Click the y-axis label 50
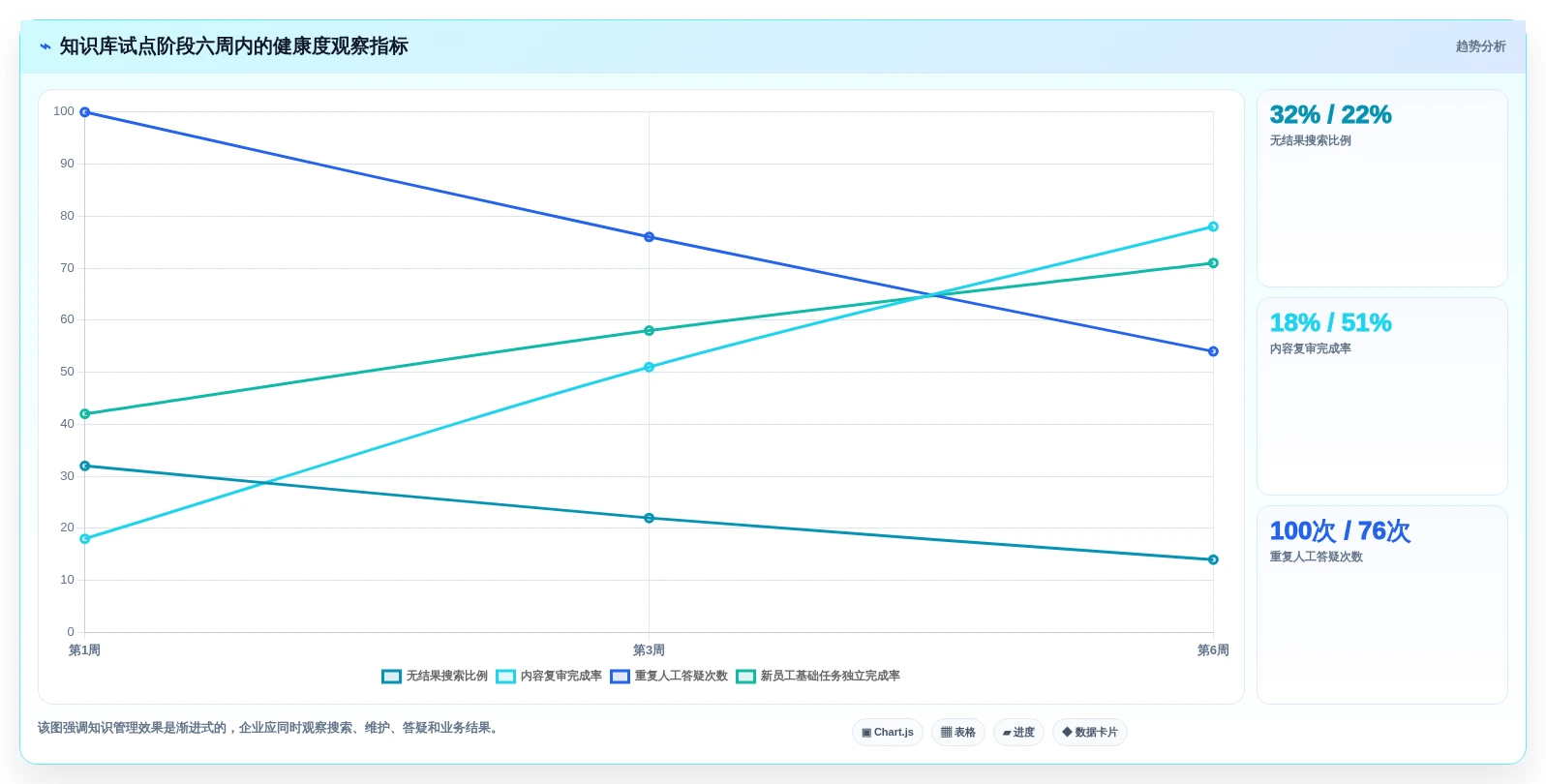This screenshot has height=784, width=1546. point(67,372)
